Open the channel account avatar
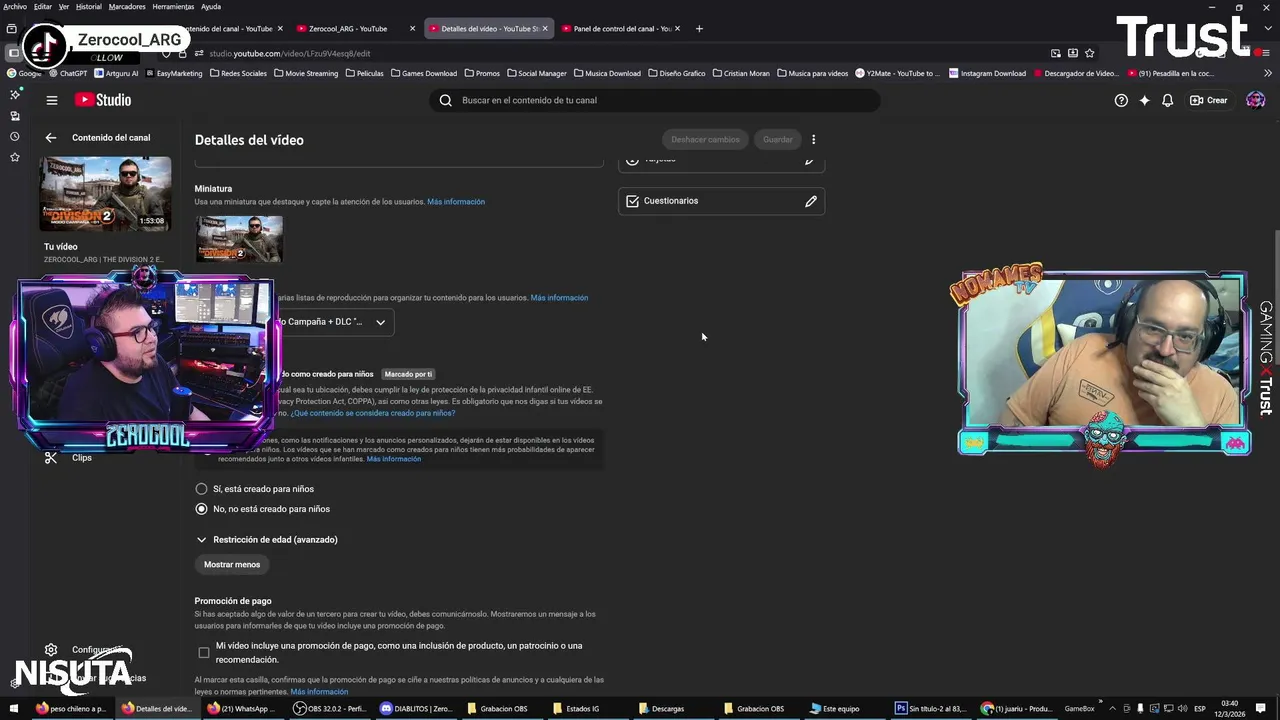Viewport: 1280px width, 720px height. pyautogui.click(x=1255, y=100)
